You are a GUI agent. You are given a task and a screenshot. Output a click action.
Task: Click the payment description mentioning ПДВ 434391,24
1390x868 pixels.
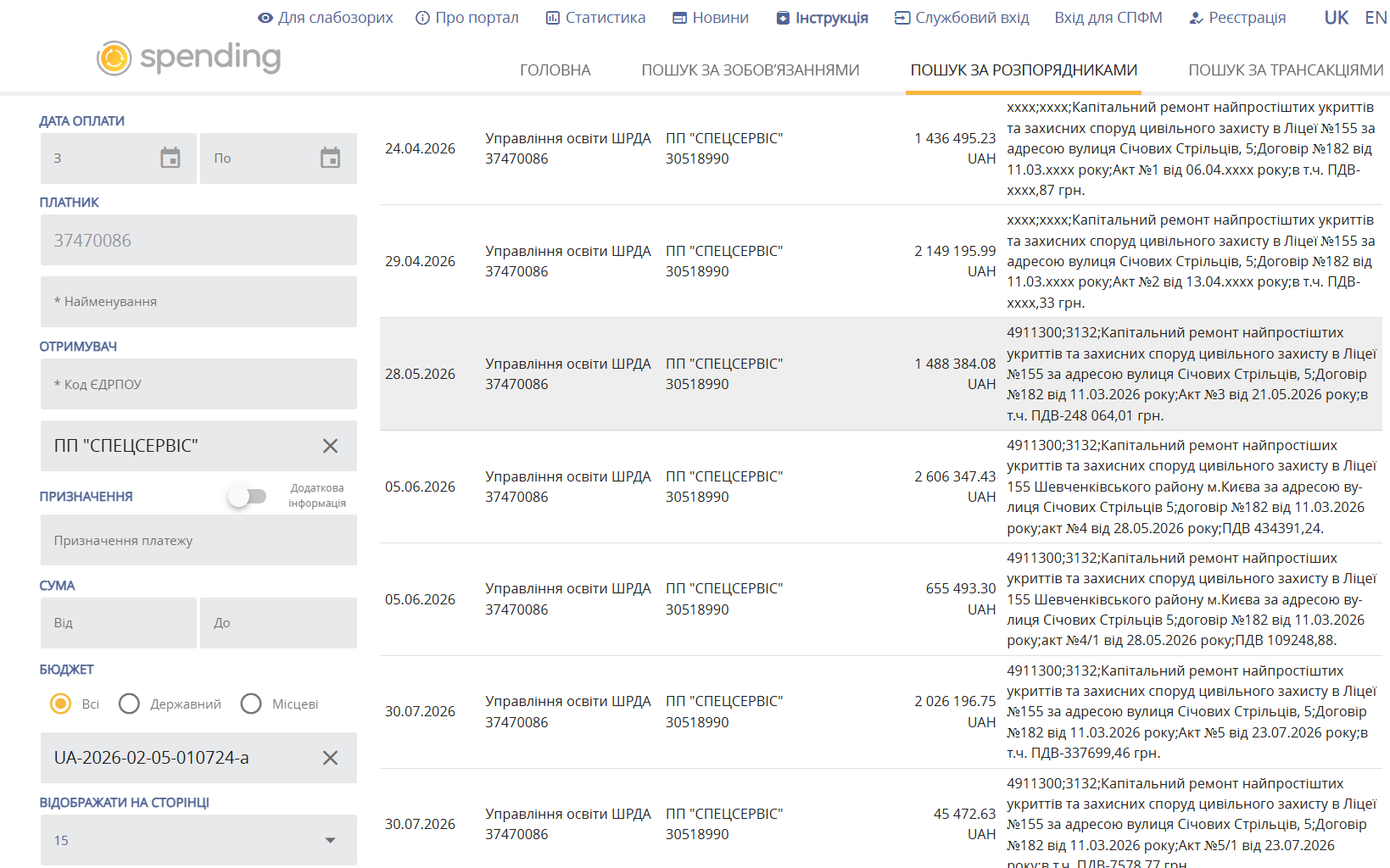[1192, 487]
